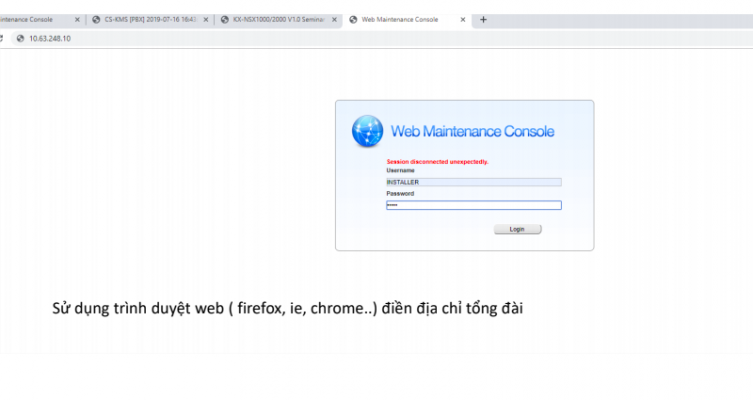Close the CS-KMS [PBX] tab
The height and width of the screenshot is (400, 753).
pyautogui.click(x=206, y=19)
